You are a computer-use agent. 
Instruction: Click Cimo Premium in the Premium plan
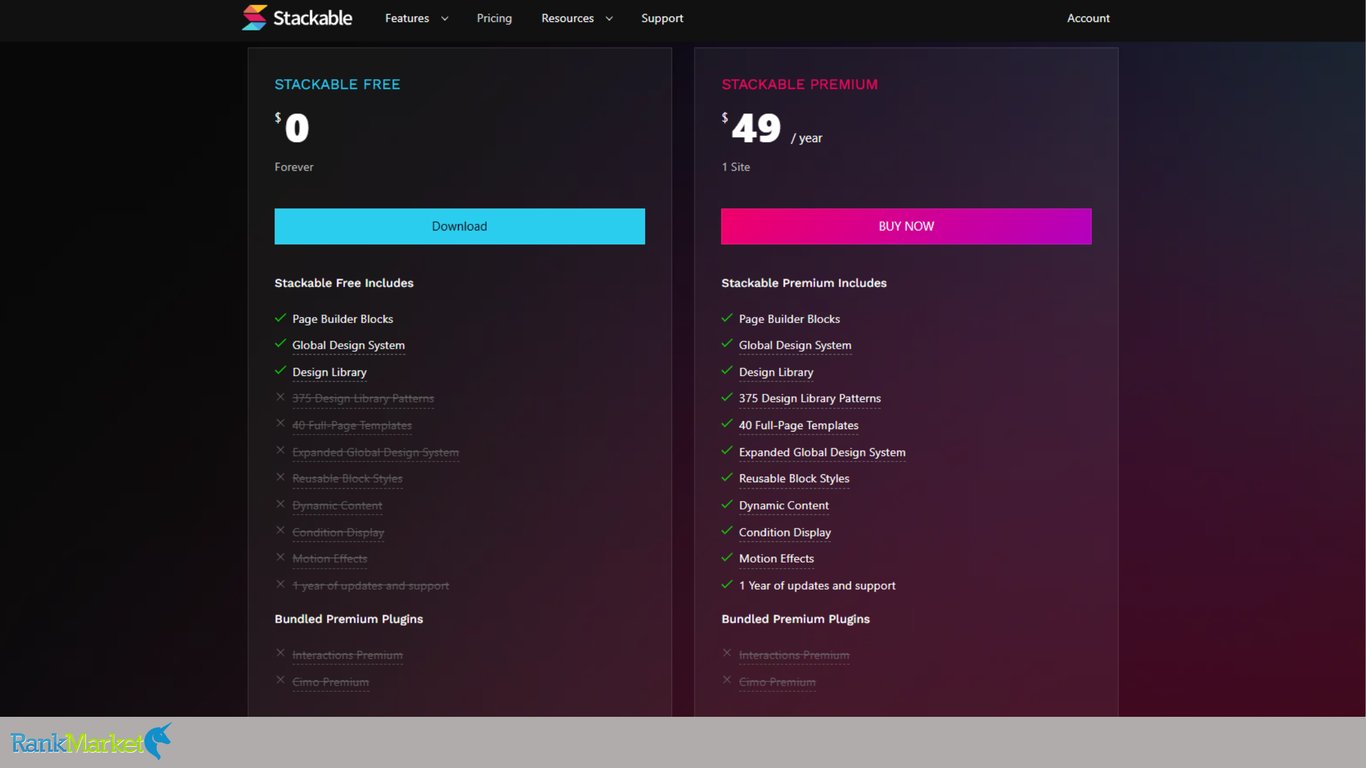[777, 682]
